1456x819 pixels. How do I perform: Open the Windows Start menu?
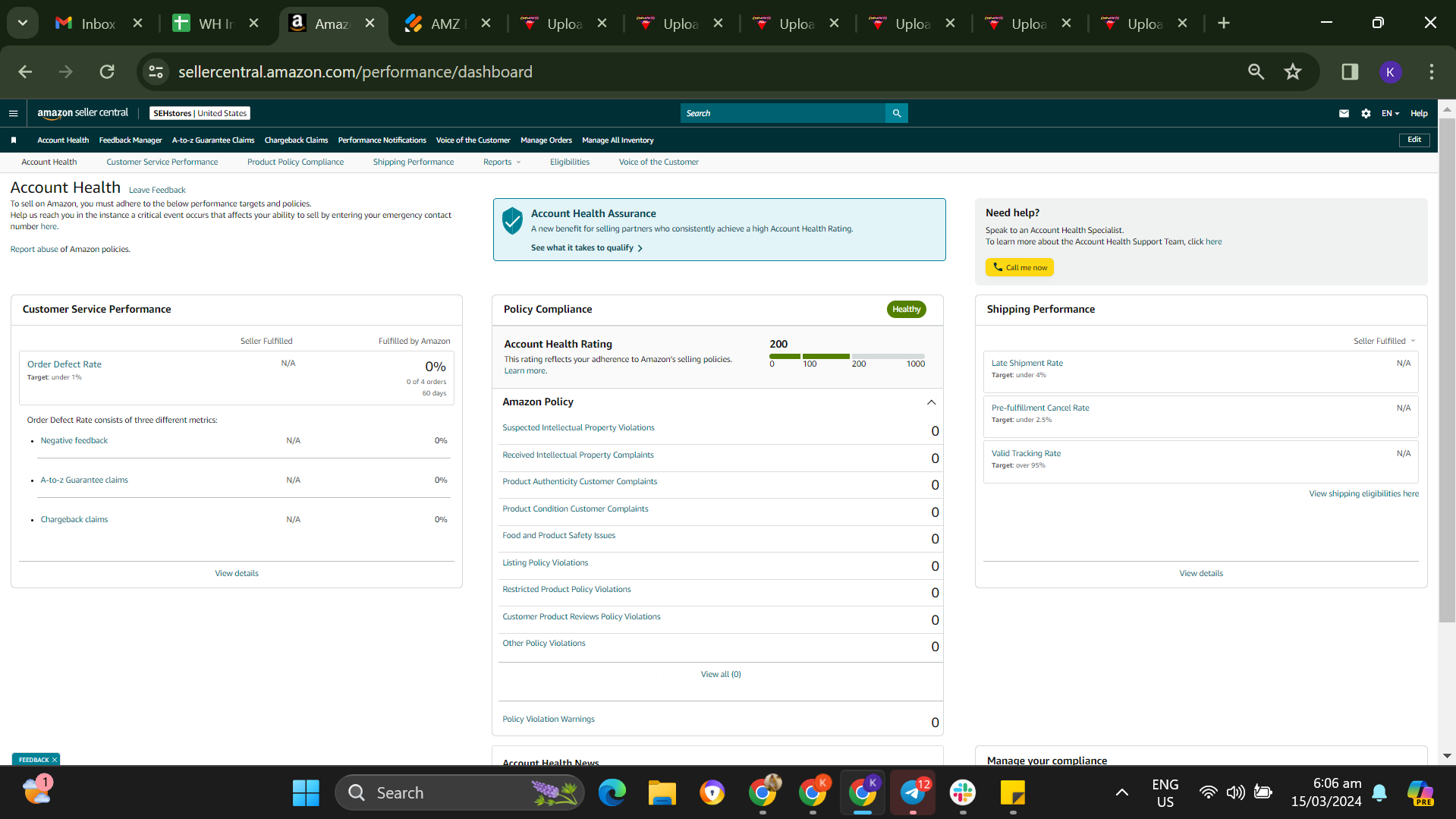point(306,793)
